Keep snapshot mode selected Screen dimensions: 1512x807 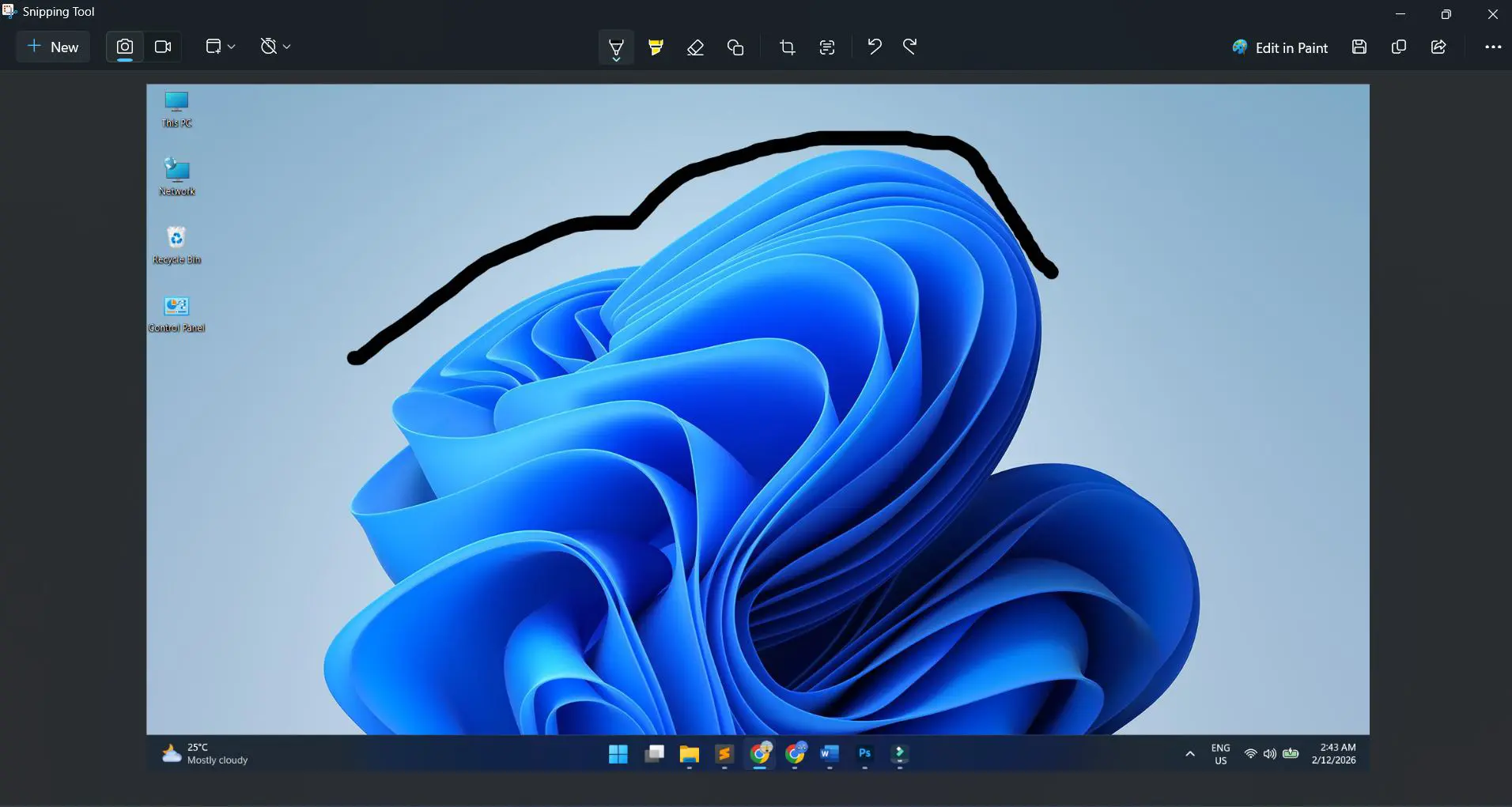coord(124,47)
